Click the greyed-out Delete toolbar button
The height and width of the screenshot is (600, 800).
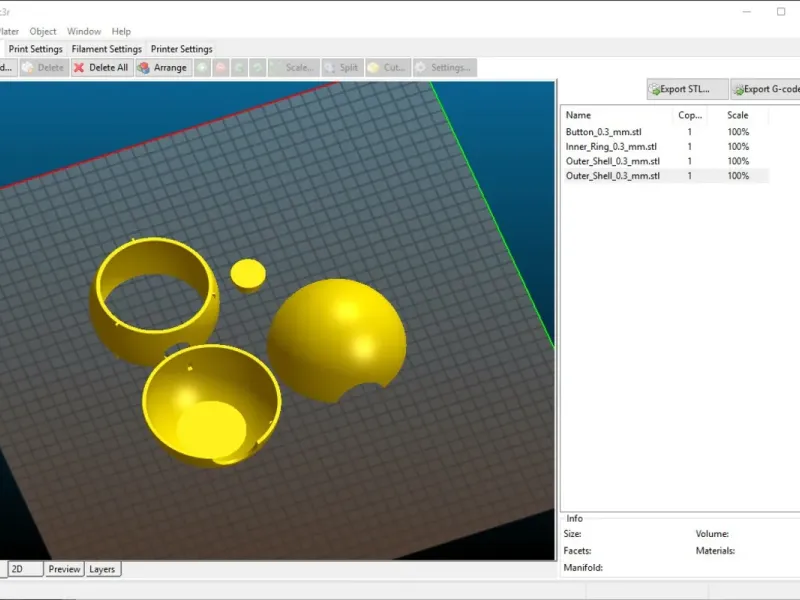click(x=44, y=67)
